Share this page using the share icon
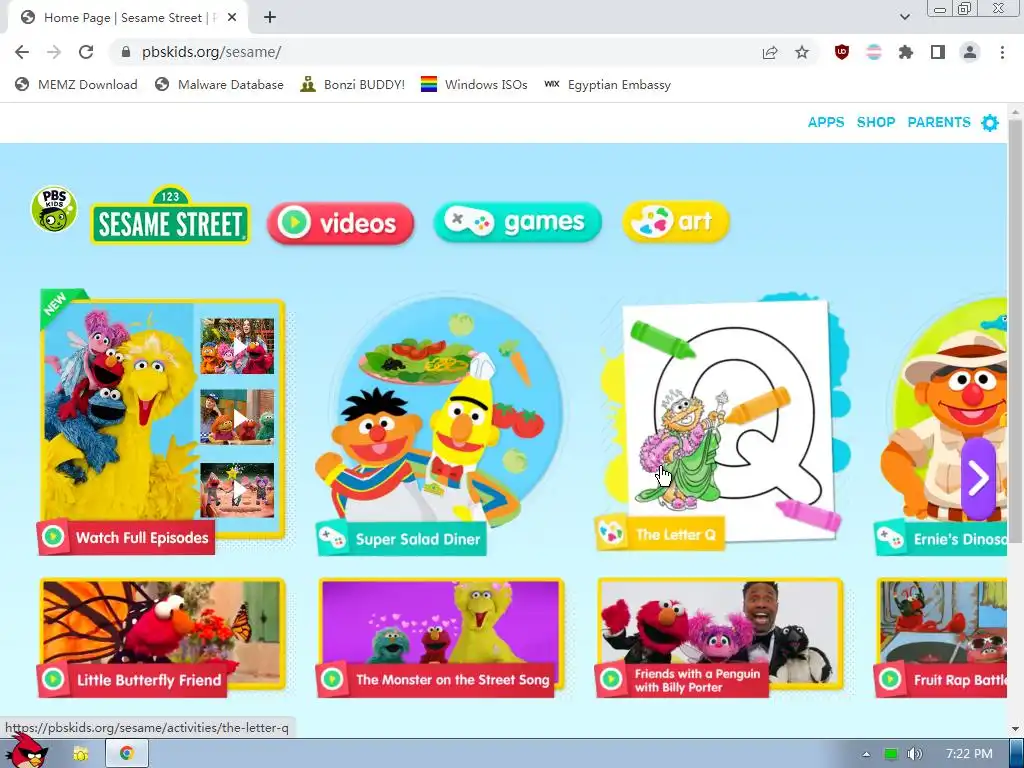1024x768 pixels. [x=770, y=52]
